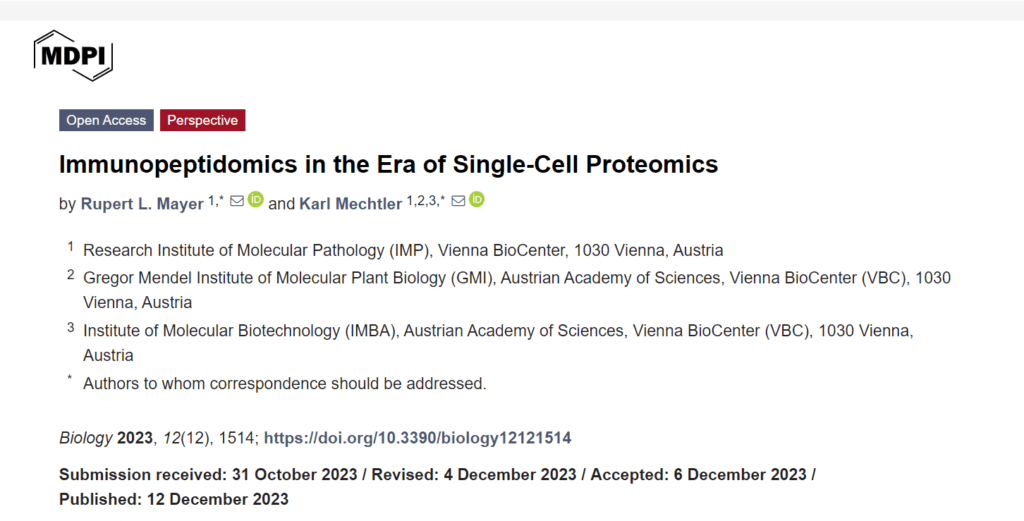
Task: Open author Rupert L. Mayer's details
Action: pyautogui.click(x=141, y=203)
